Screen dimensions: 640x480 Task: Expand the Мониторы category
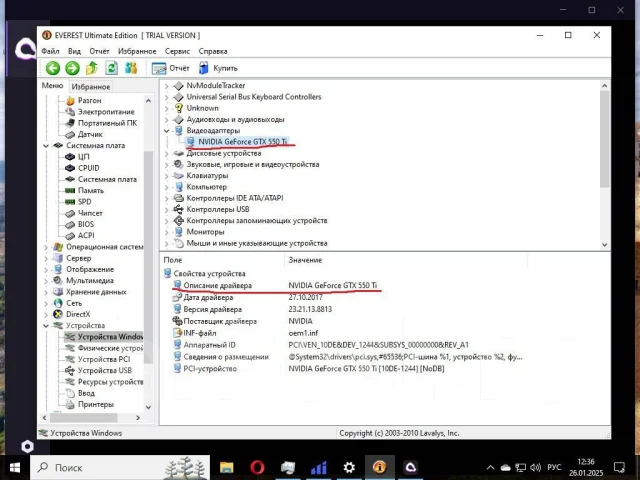tap(166, 232)
